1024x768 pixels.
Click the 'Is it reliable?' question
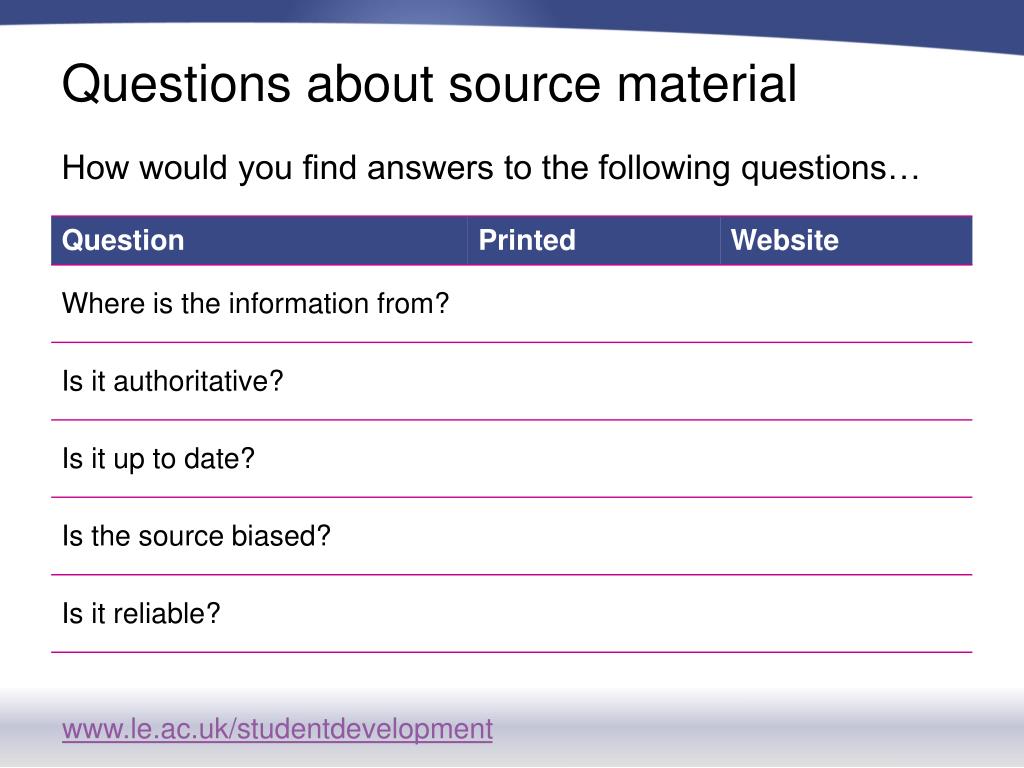tap(141, 613)
